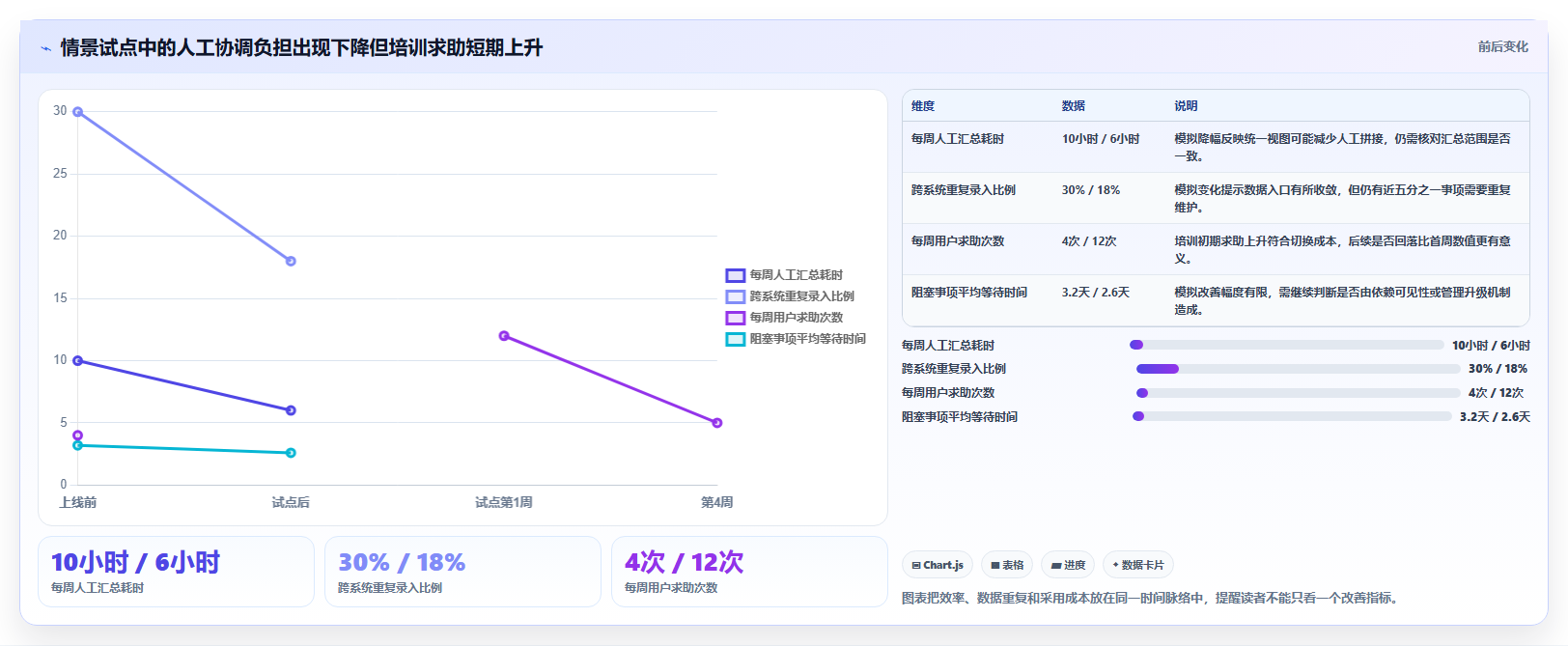Click the 每周人工汇总耗时 data point at 试点后
The height and width of the screenshot is (646, 1568).
click(291, 410)
